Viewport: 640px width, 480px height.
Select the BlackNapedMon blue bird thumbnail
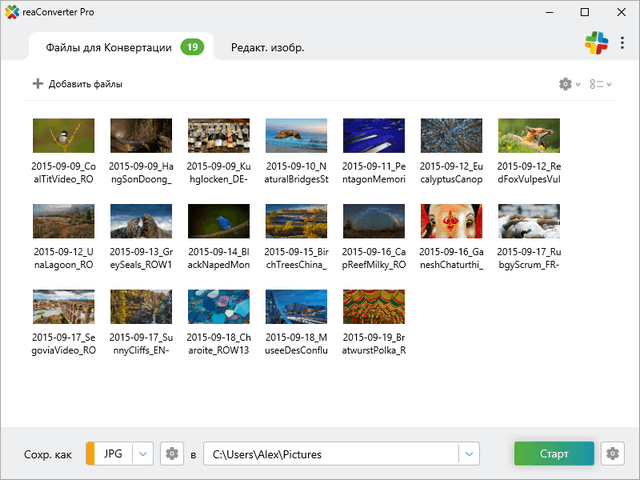pos(219,221)
